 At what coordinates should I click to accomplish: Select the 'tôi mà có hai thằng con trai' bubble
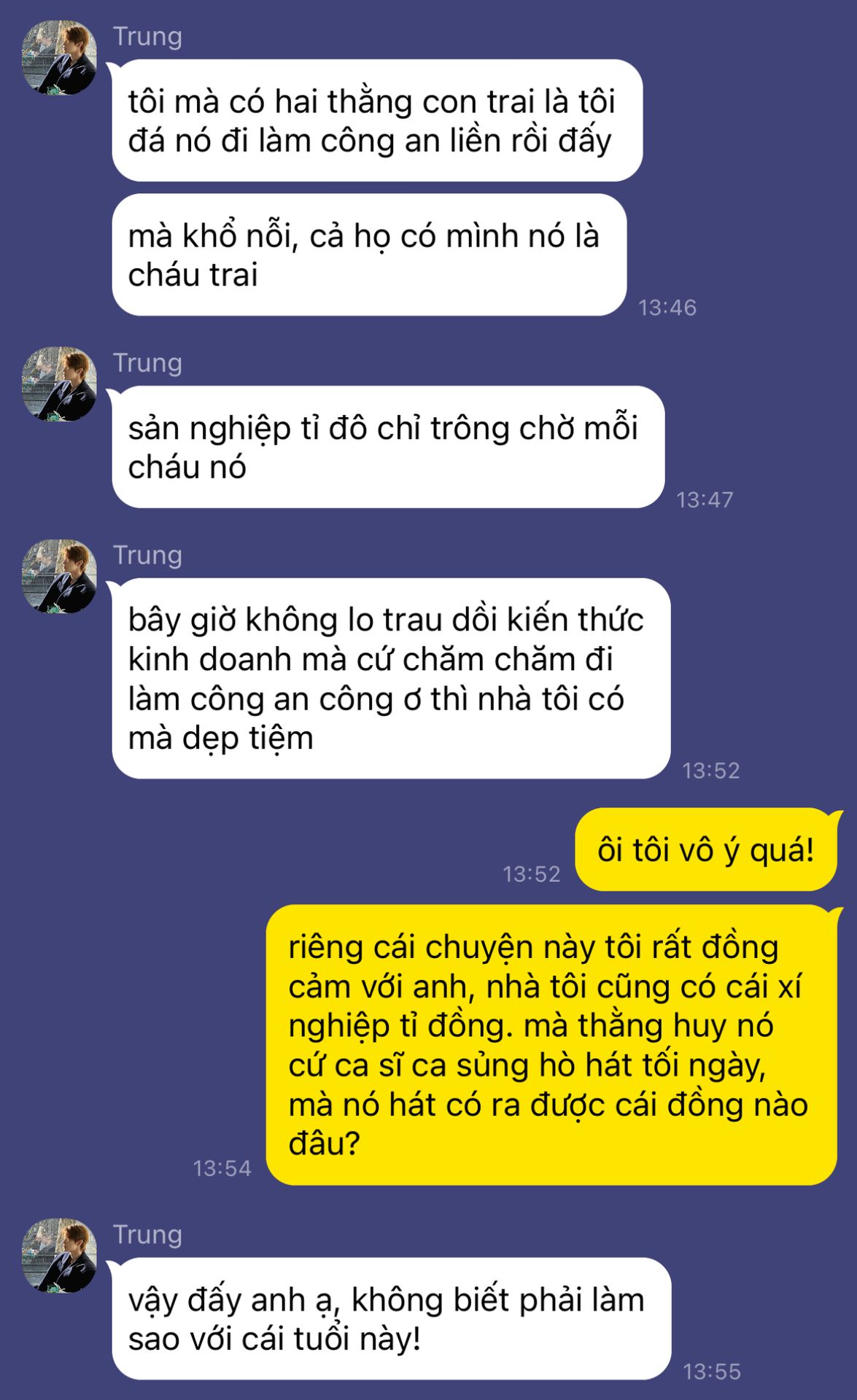point(377,120)
